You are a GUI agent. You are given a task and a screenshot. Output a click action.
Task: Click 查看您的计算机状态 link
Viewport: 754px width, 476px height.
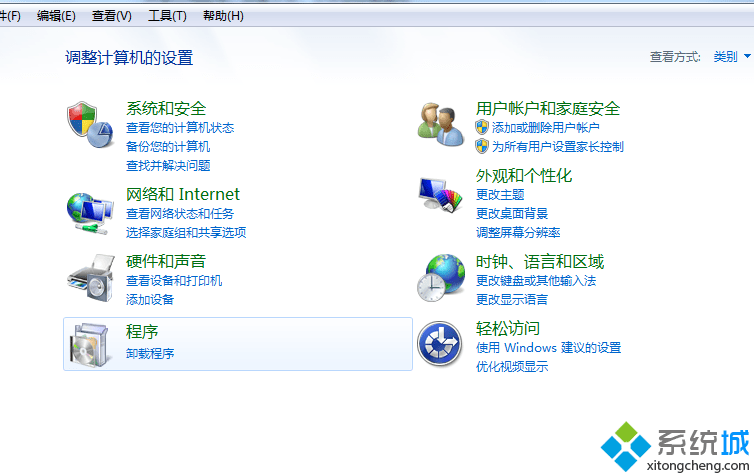(180, 128)
